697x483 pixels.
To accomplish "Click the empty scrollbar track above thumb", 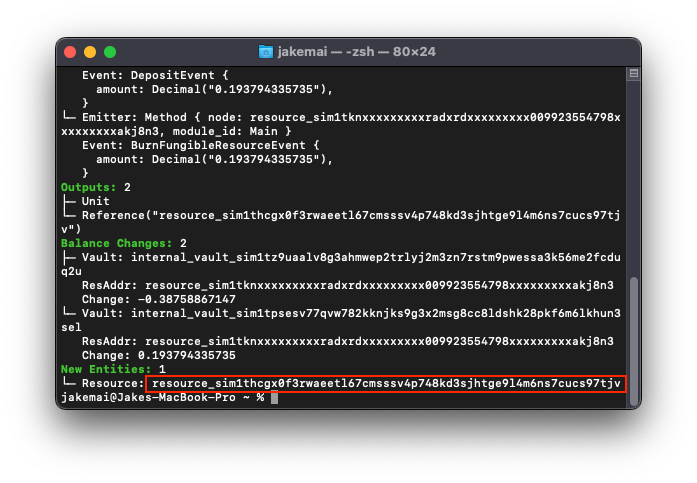I will point(633,180).
